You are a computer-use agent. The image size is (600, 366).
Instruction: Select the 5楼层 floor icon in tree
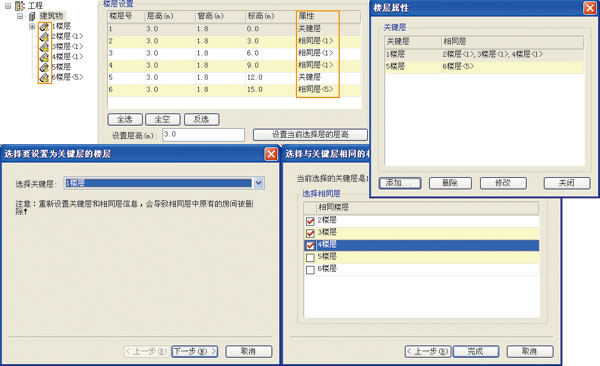pyautogui.click(x=44, y=67)
